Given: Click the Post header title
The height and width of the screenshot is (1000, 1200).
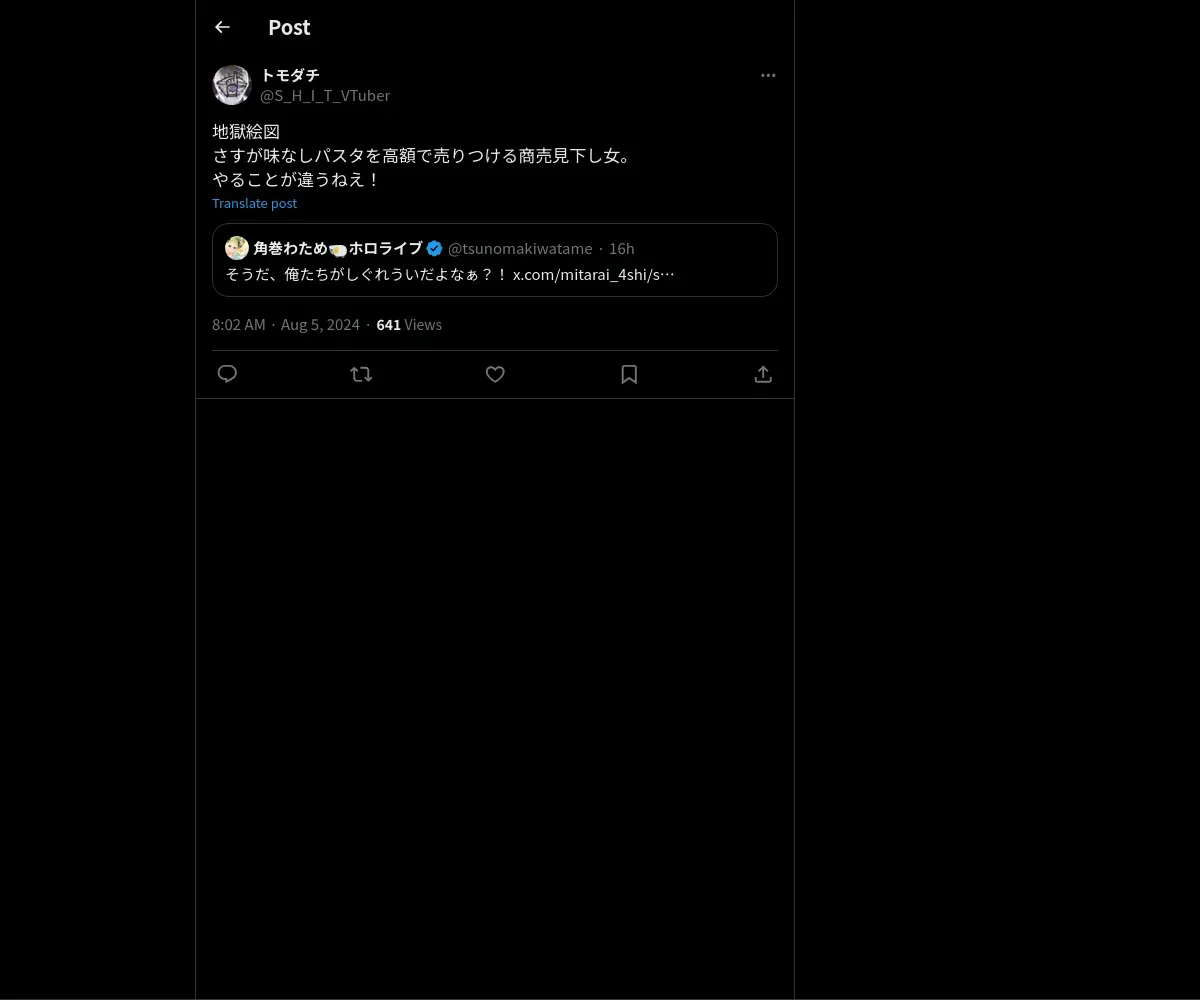Looking at the screenshot, I should pos(289,27).
